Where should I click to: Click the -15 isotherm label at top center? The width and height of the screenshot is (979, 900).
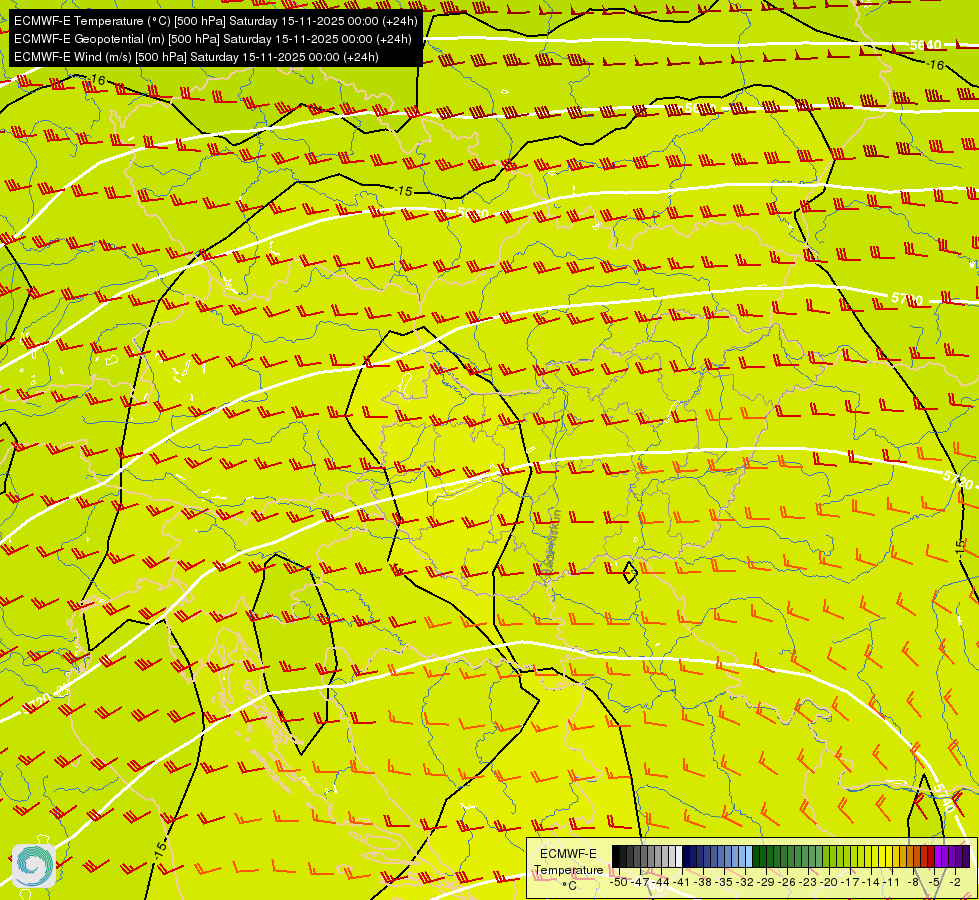click(x=405, y=190)
